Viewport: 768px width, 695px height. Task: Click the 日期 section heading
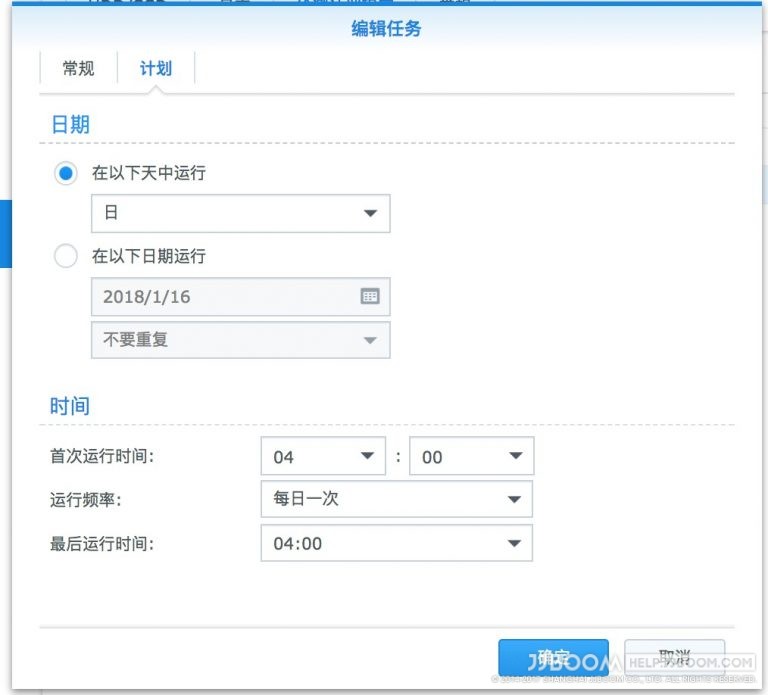tap(71, 124)
